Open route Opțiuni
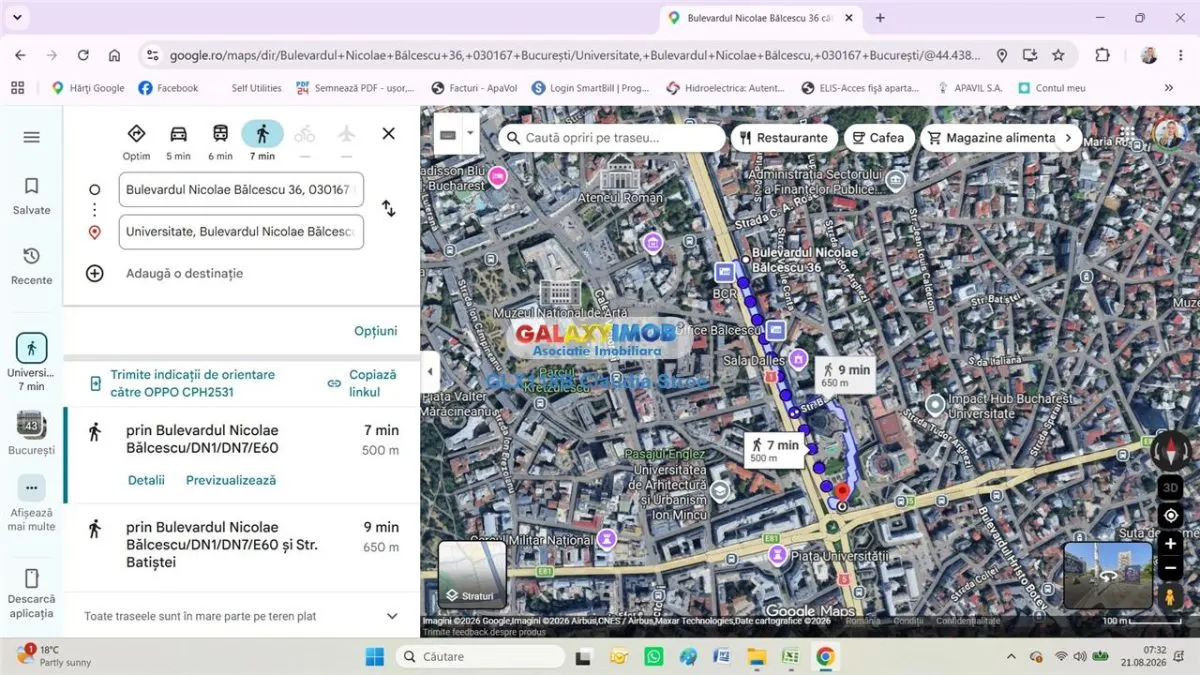The image size is (1200, 675). 375,331
